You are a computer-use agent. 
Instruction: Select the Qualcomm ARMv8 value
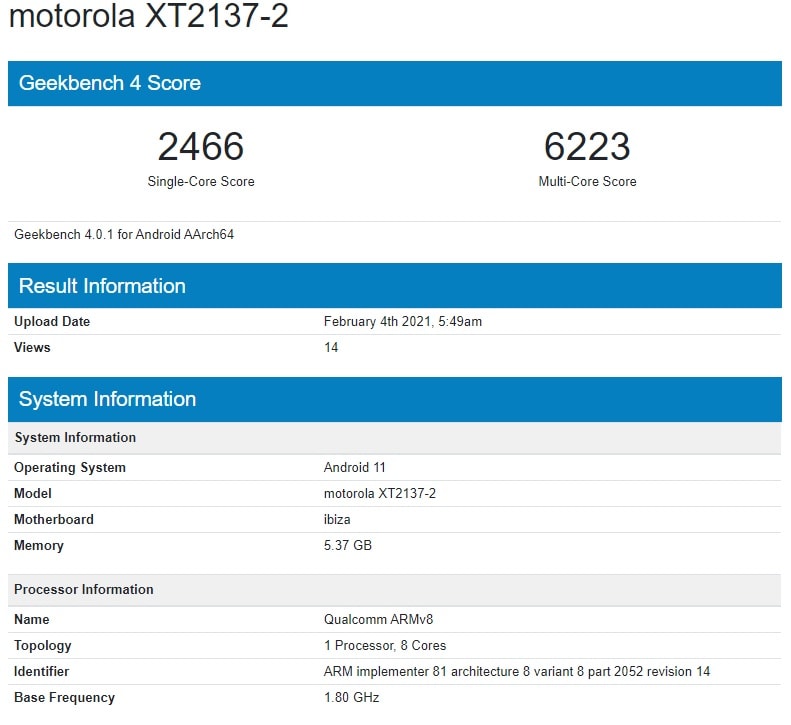coord(378,620)
